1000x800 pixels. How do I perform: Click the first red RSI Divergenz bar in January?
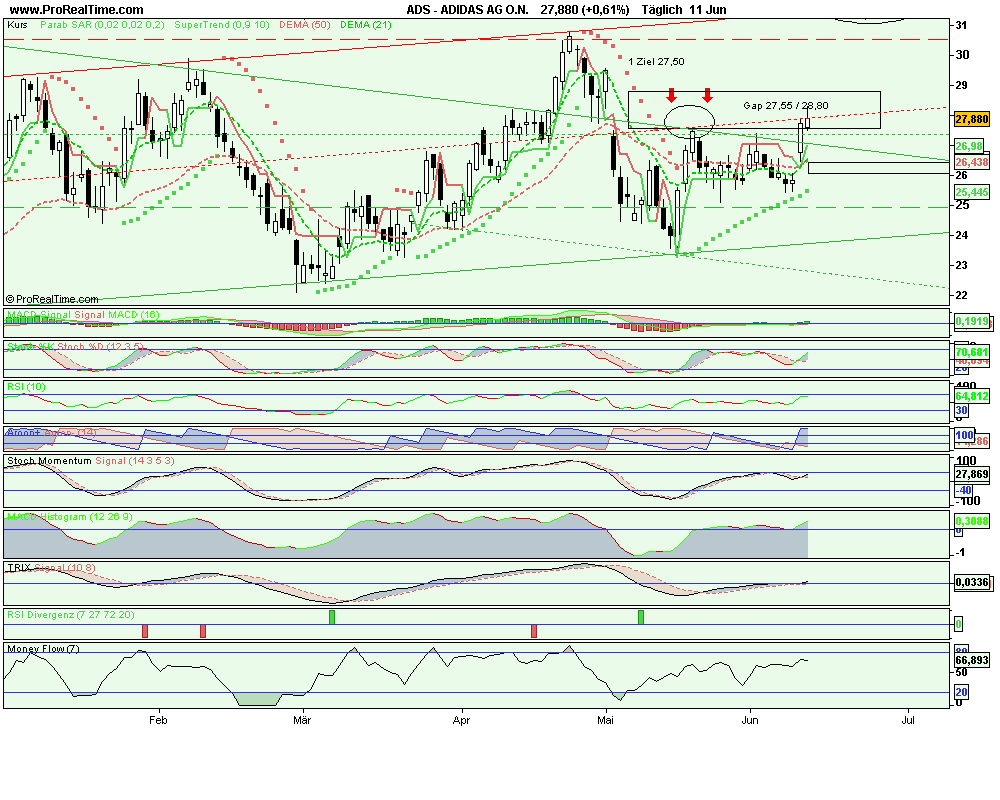click(x=145, y=631)
